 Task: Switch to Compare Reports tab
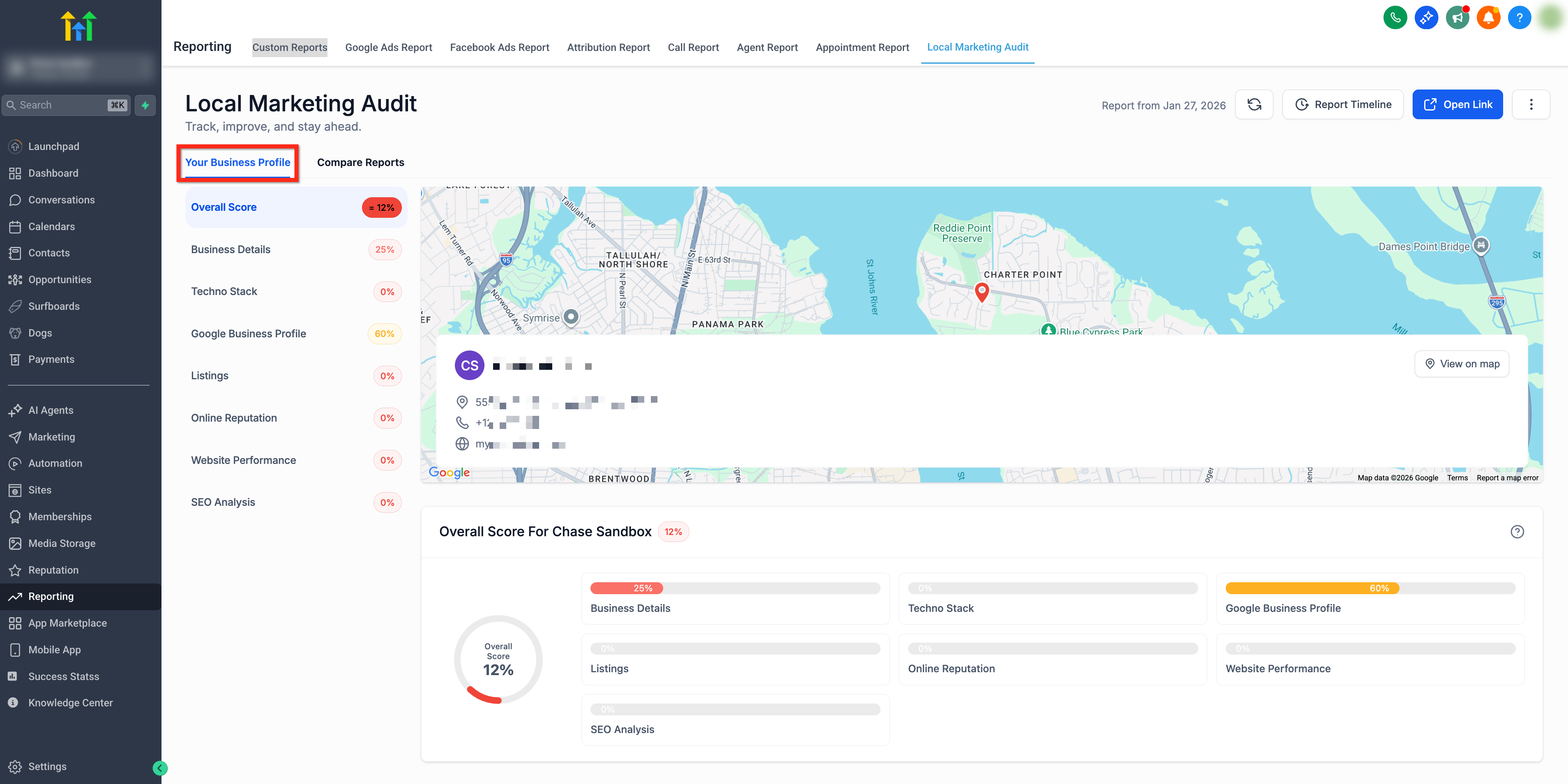360,163
